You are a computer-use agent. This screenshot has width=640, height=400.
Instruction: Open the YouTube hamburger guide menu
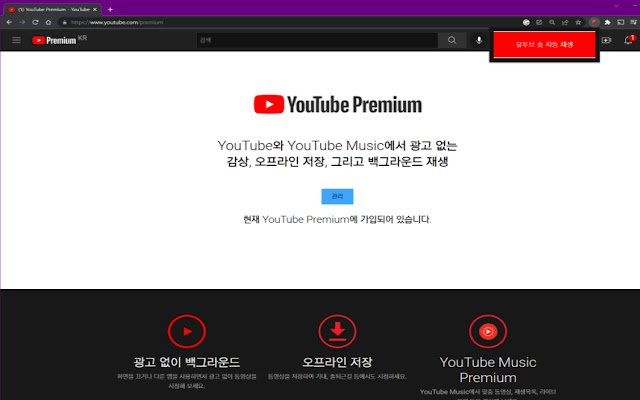[16, 40]
